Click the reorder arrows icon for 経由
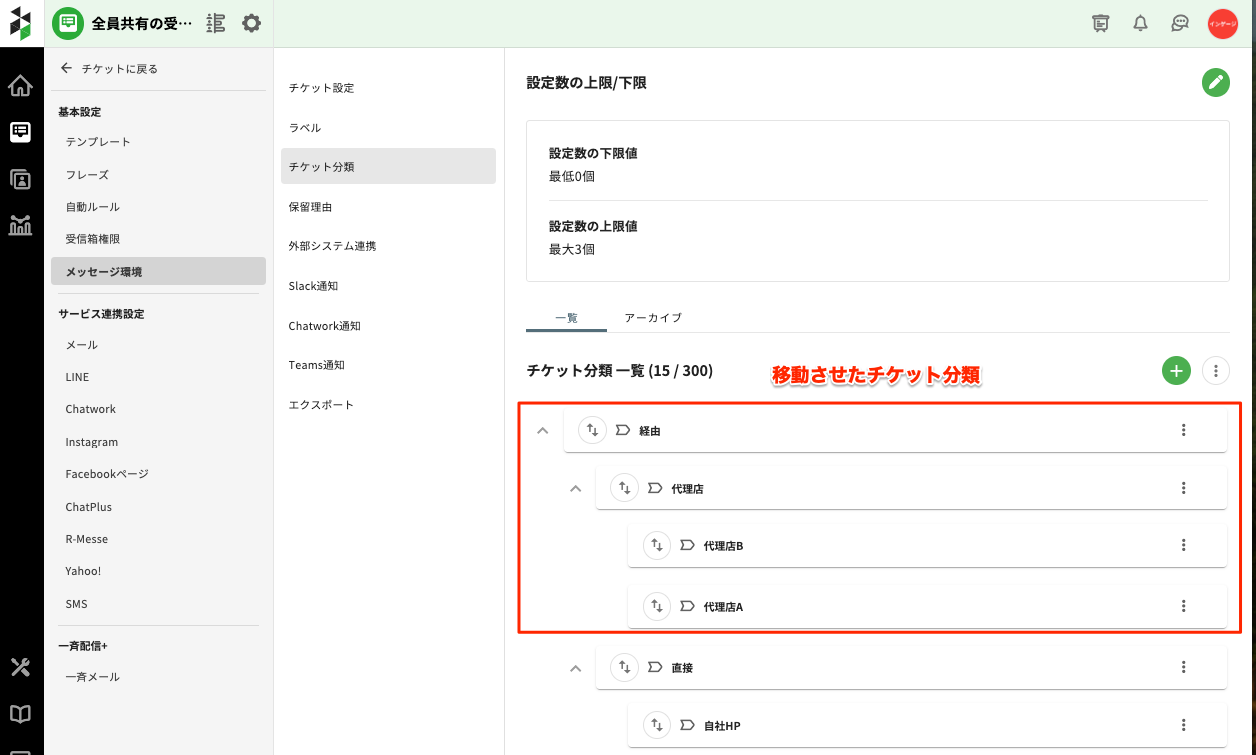This screenshot has width=1256, height=755. coord(592,430)
